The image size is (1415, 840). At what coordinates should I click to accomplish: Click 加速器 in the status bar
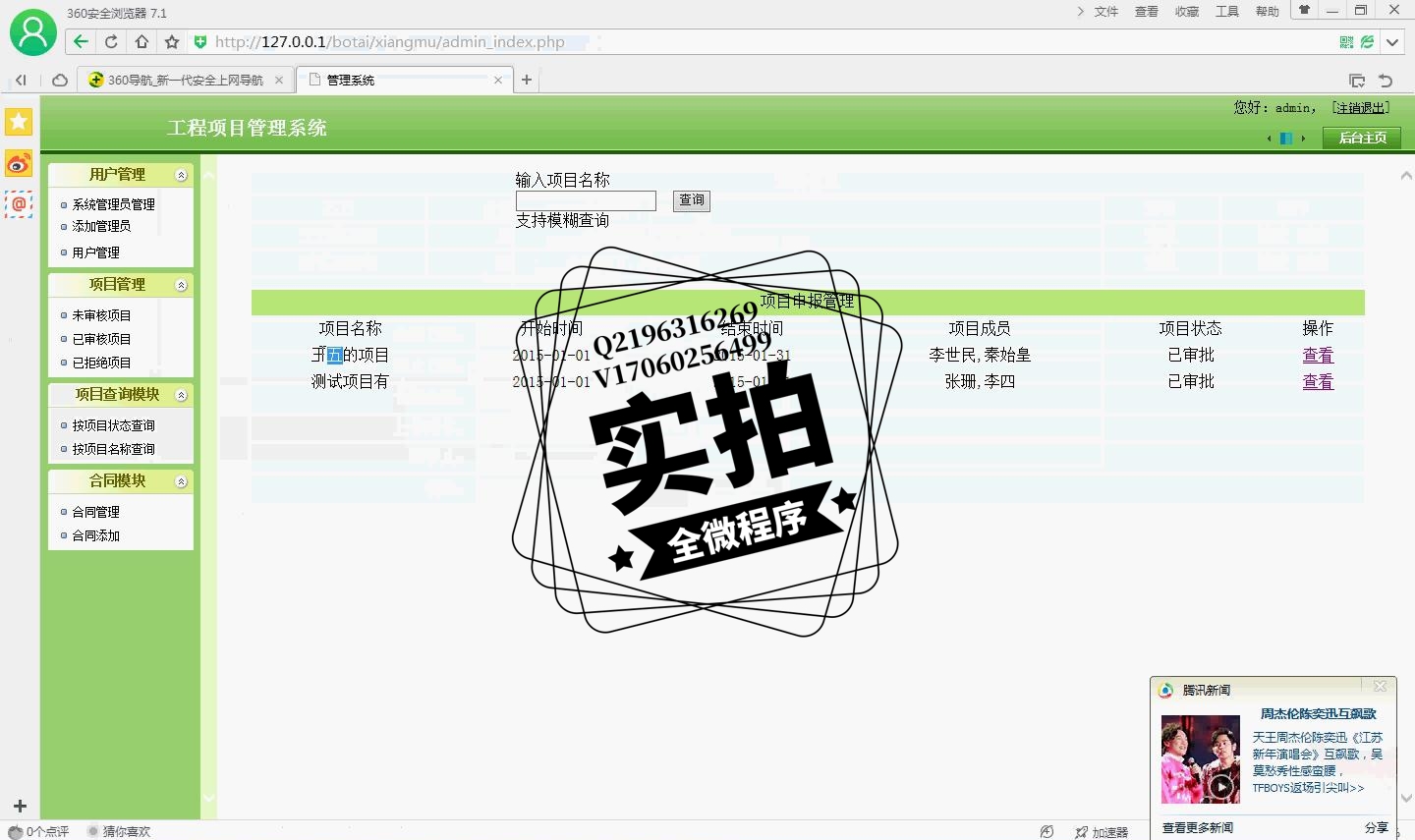coord(1102,832)
